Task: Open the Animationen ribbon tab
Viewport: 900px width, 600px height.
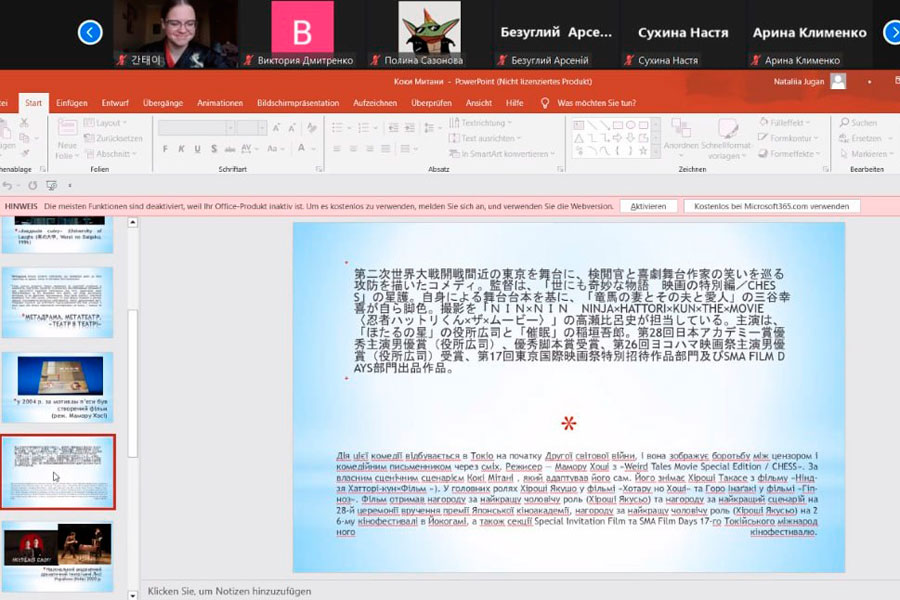Action: tap(220, 103)
